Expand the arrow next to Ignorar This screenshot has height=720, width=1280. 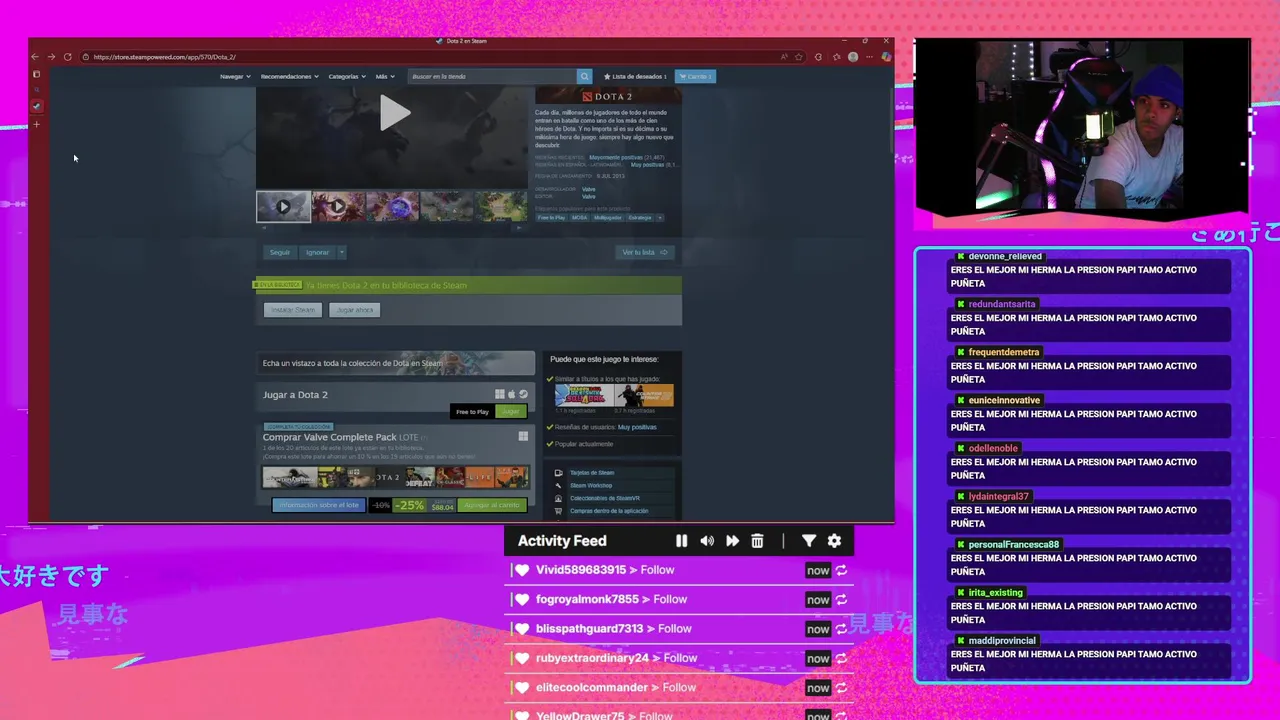pos(341,252)
